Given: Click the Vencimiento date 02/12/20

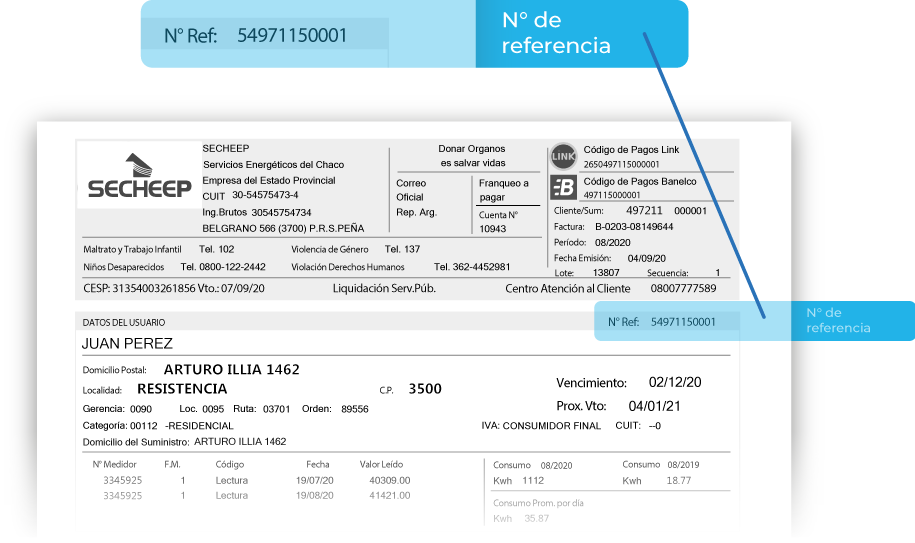Looking at the screenshot, I should (x=675, y=382).
